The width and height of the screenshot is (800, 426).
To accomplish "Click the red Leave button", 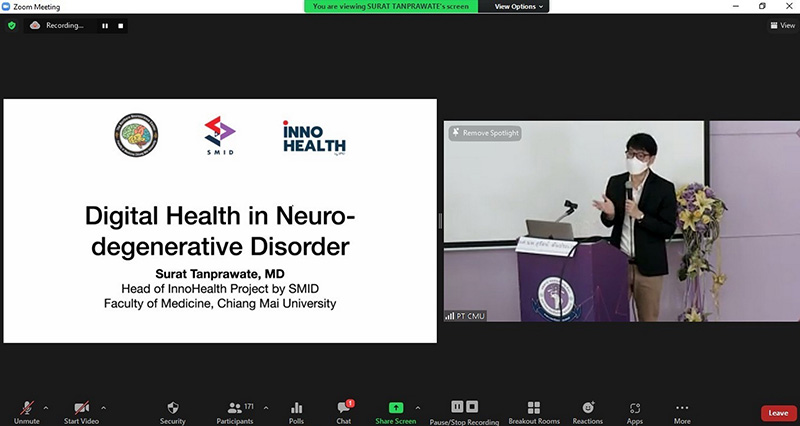I will pos(779,413).
